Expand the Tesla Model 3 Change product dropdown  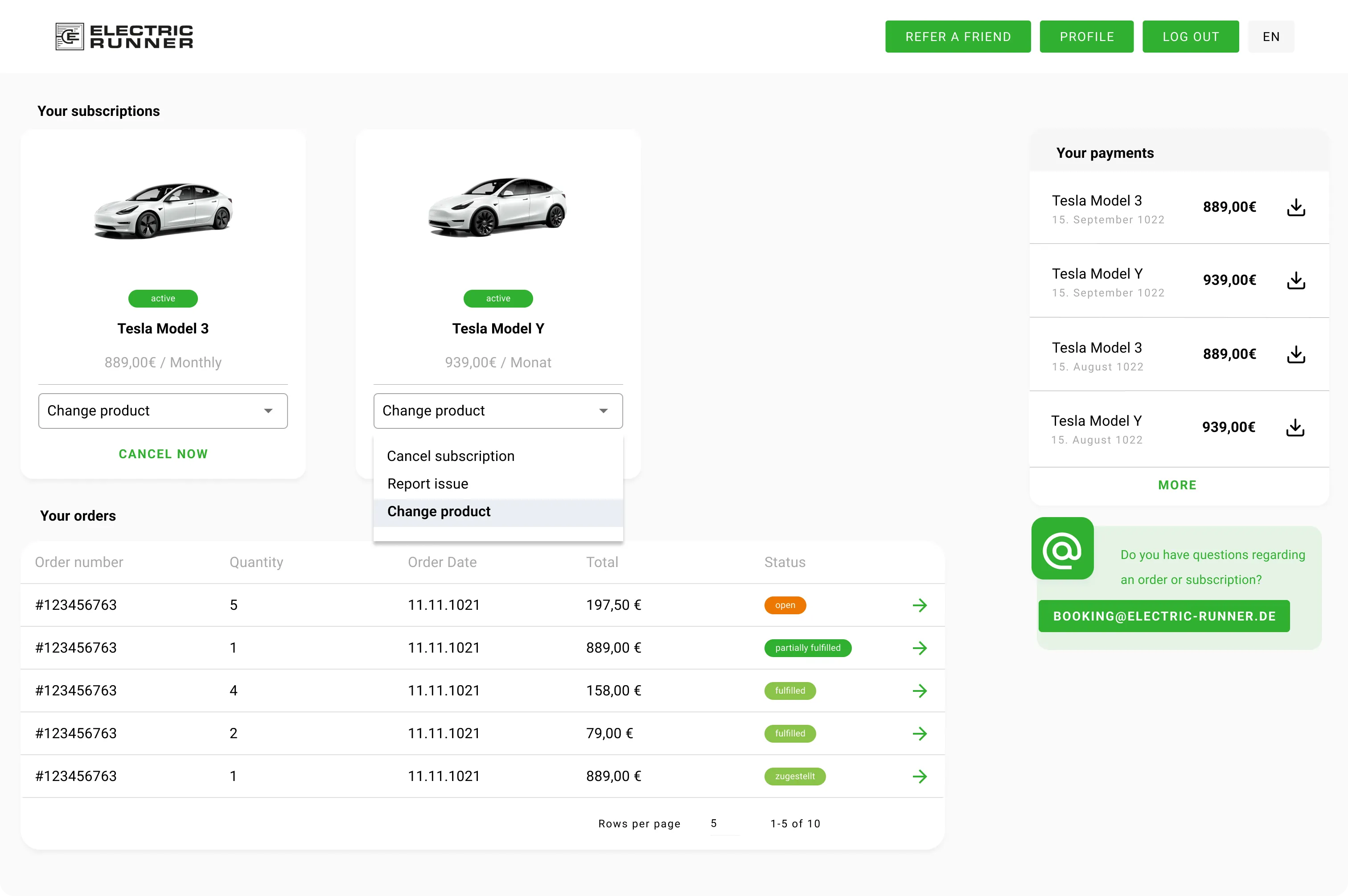[x=163, y=411]
